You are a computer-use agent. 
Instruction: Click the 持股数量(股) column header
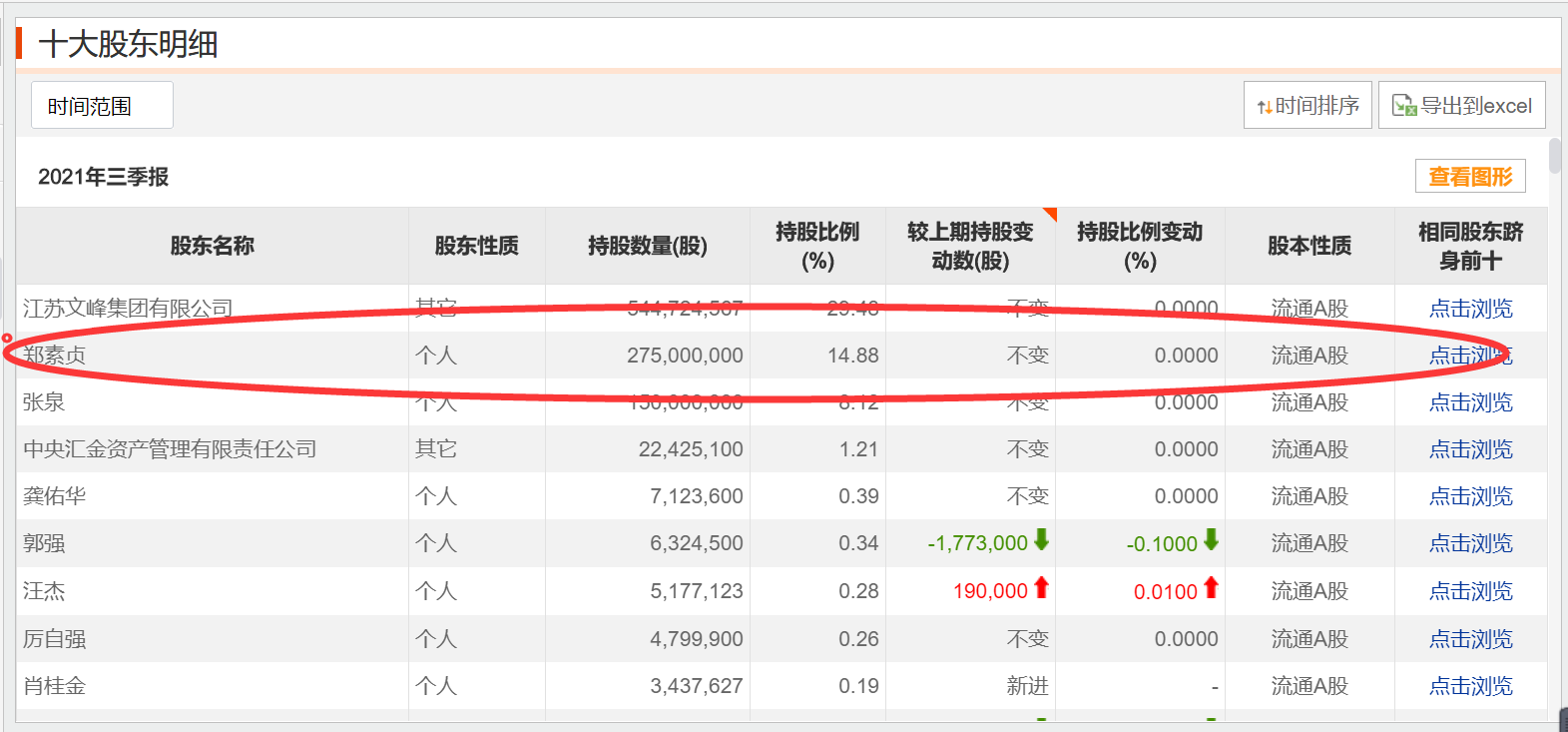tap(647, 246)
